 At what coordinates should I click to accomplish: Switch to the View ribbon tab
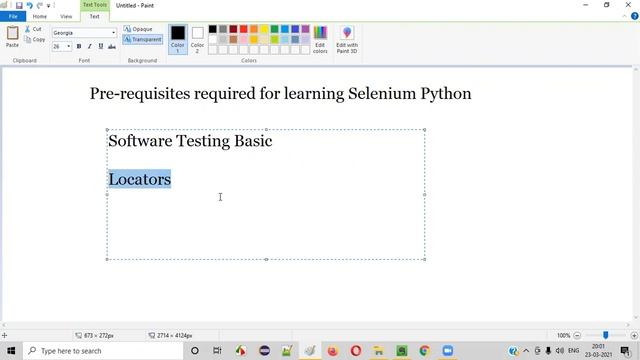click(66, 16)
